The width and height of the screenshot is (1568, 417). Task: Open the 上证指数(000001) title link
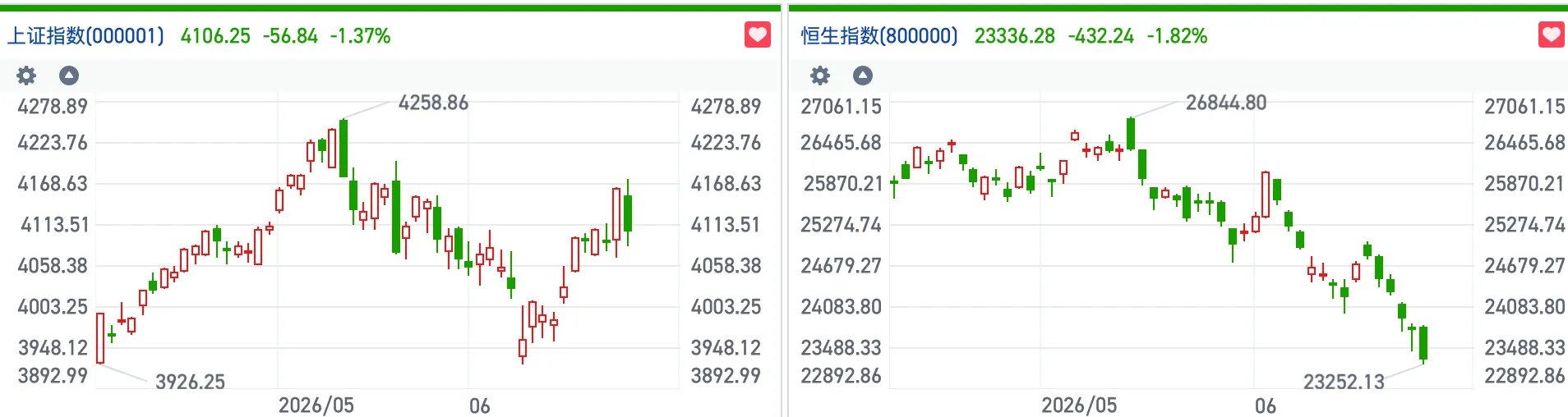tap(85, 36)
